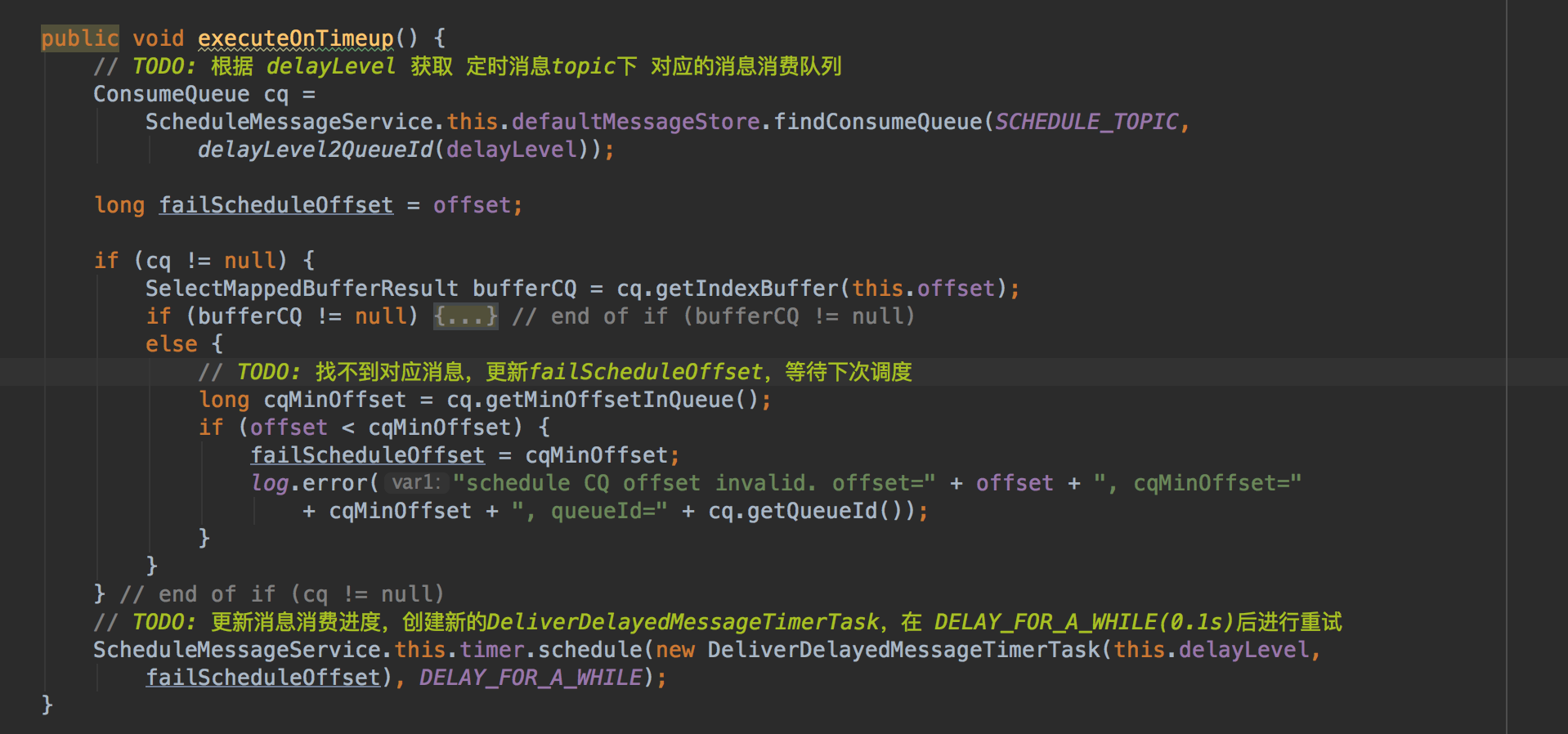Click failScheduleOffset in the long declaration
This screenshot has width=1568, height=734.
pos(276,205)
